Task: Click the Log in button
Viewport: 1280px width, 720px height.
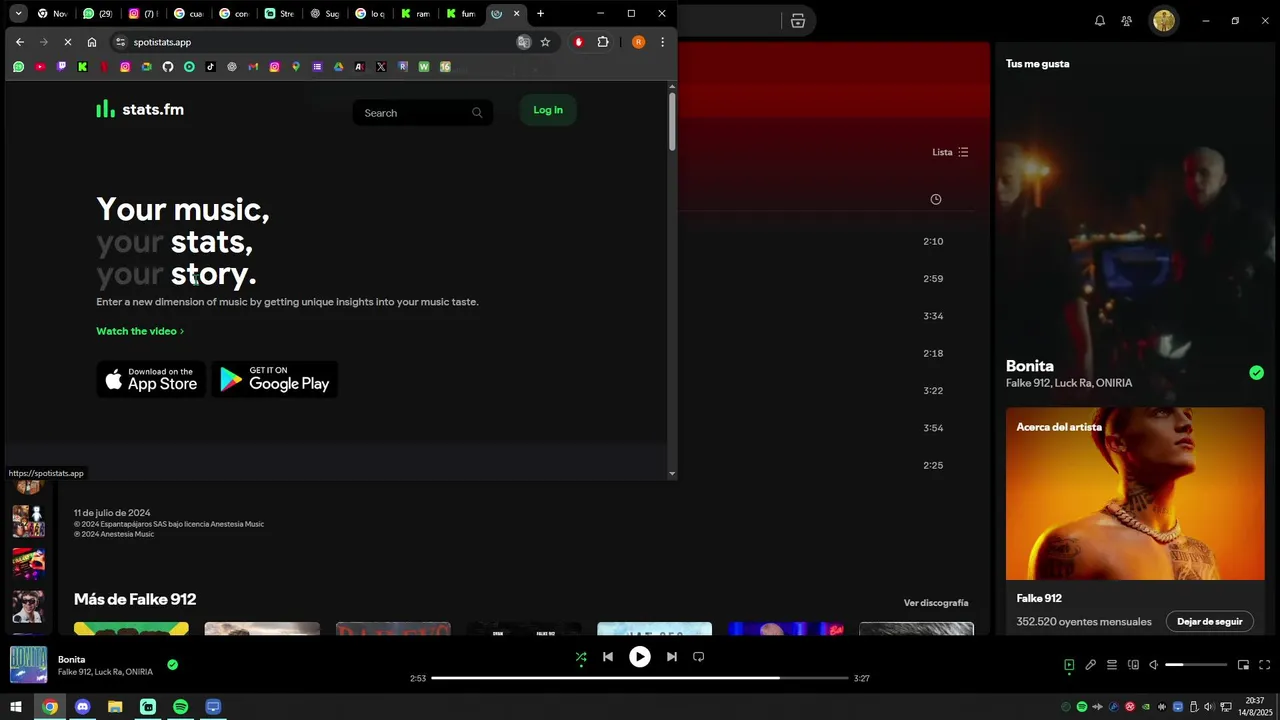Action: [x=548, y=110]
